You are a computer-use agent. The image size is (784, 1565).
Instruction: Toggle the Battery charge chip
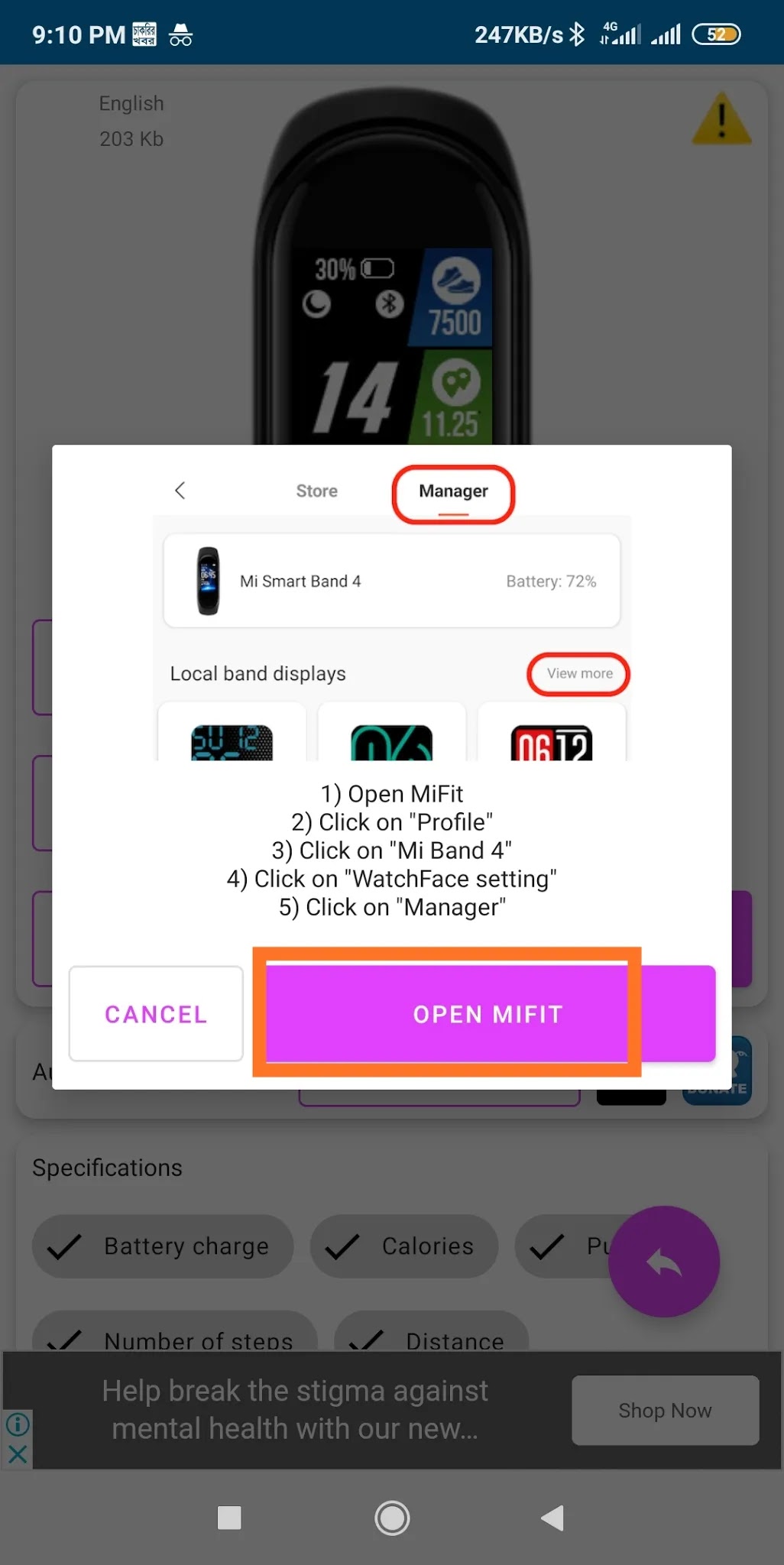163,1246
